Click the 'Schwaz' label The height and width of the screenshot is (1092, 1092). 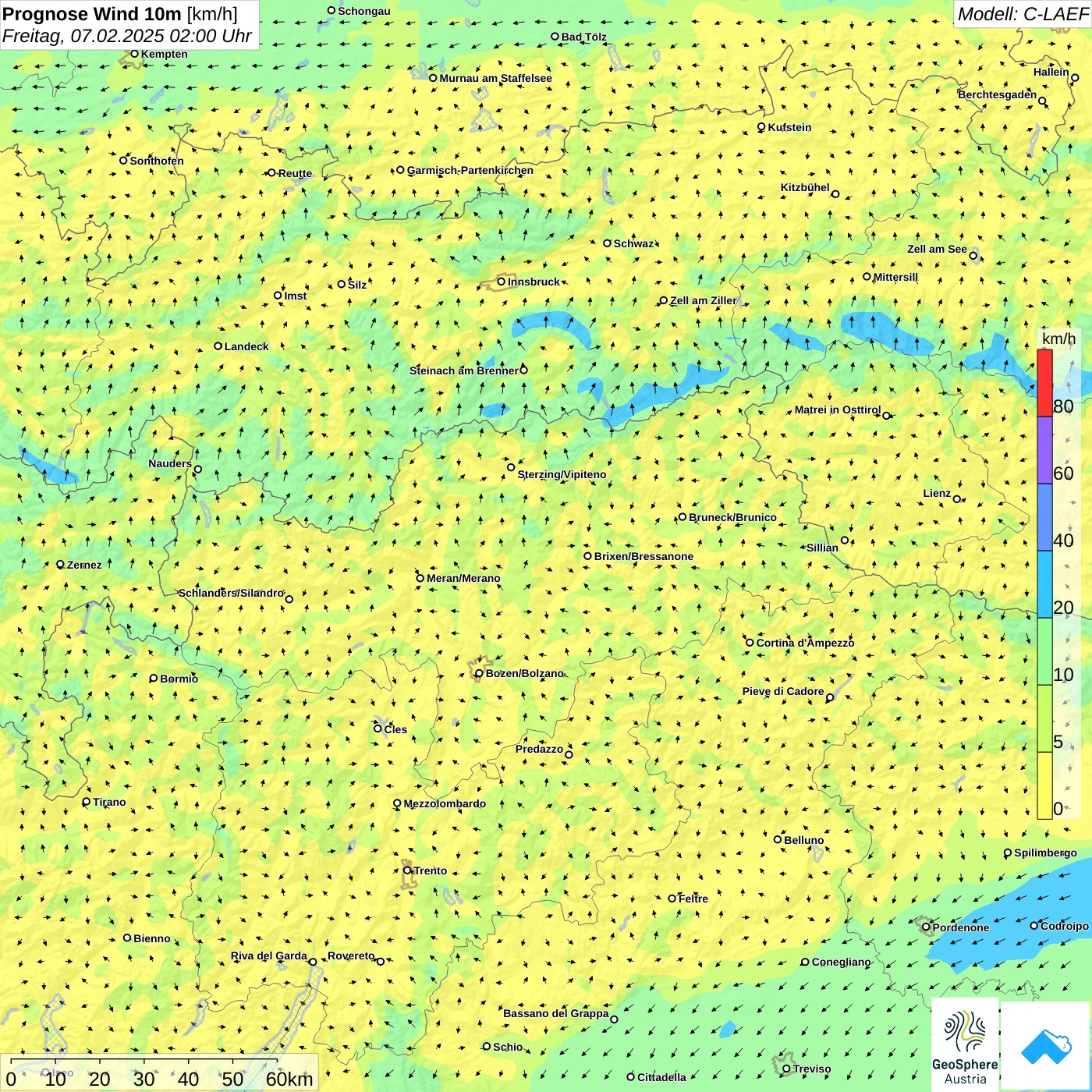click(633, 243)
